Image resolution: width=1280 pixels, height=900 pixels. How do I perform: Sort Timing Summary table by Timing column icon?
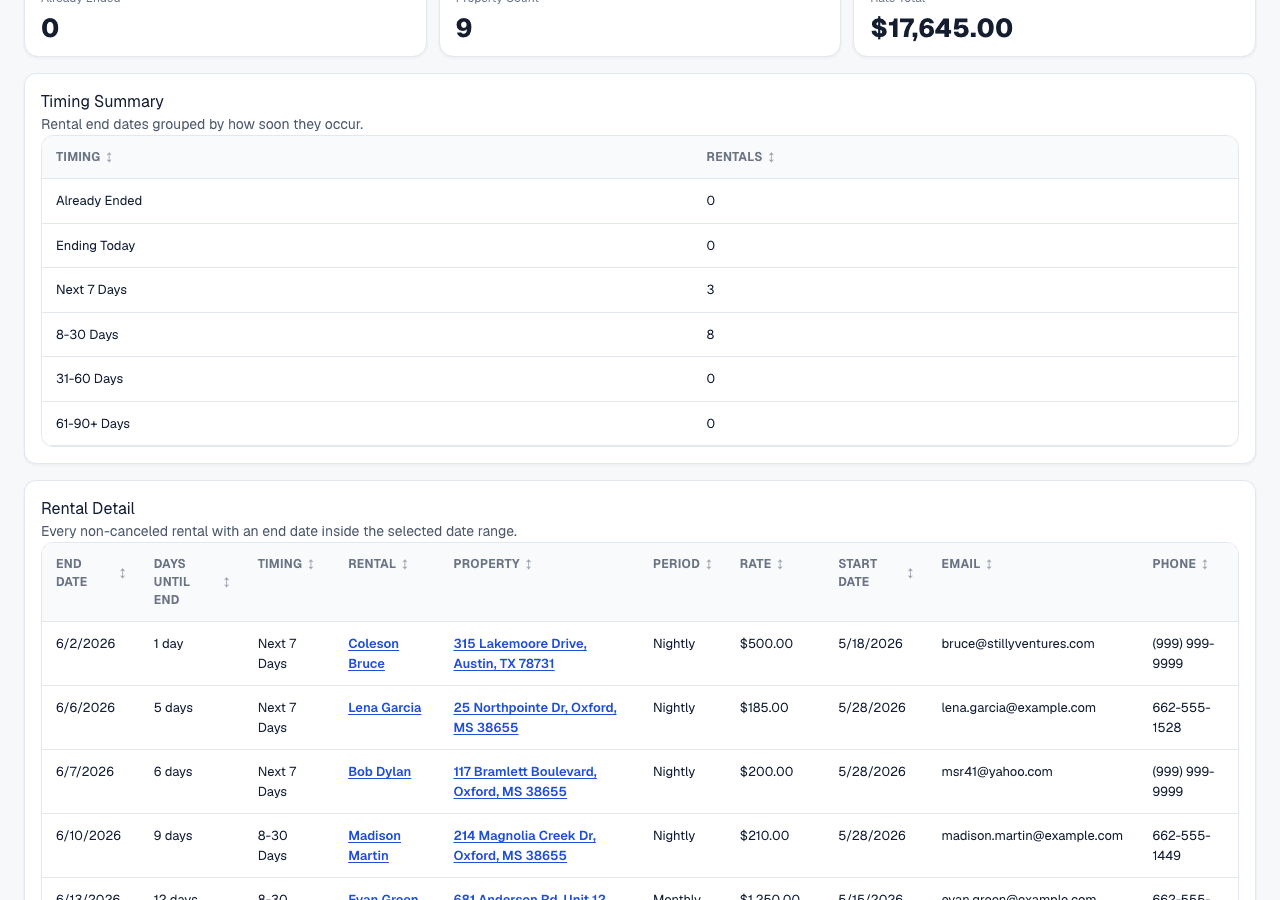click(x=109, y=157)
